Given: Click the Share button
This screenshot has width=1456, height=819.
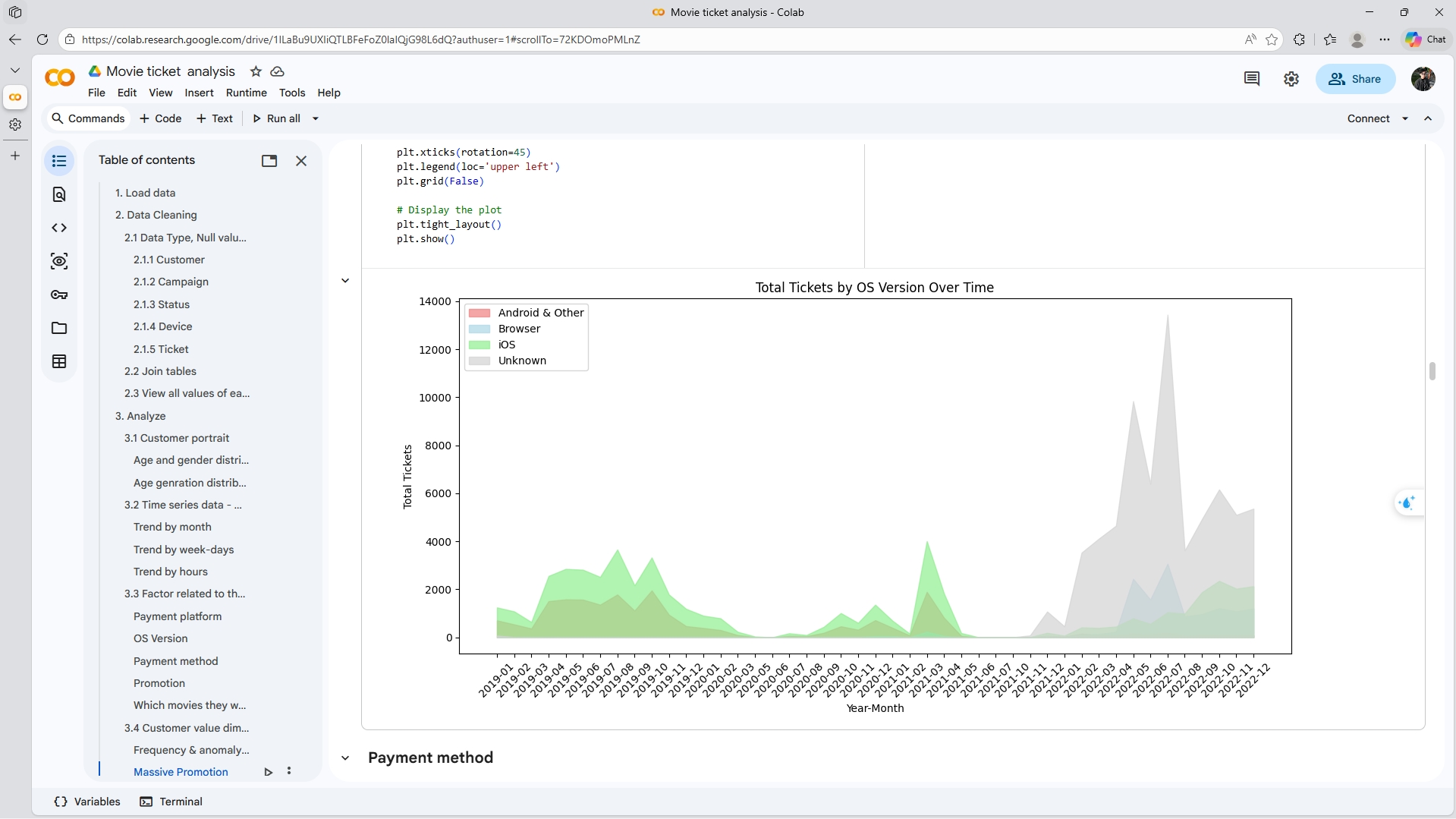Looking at the screenshot, I should pos(1355,79).
